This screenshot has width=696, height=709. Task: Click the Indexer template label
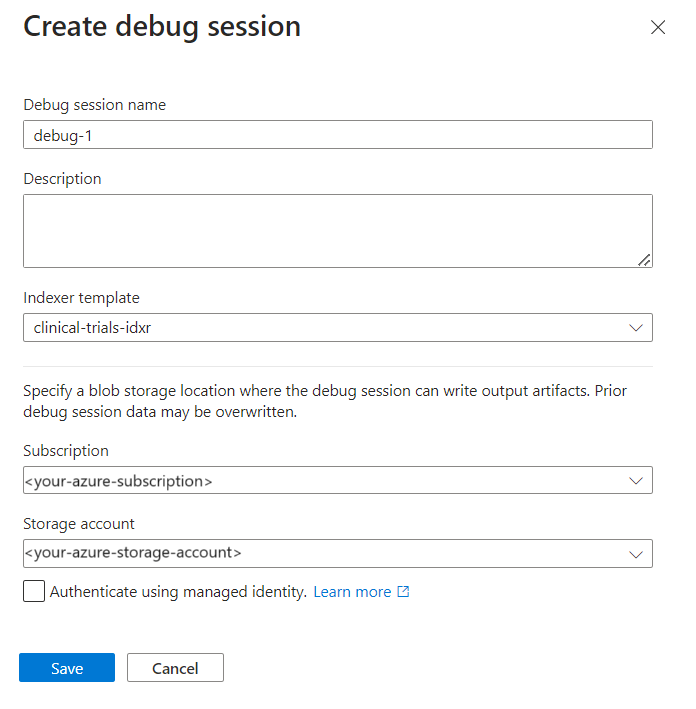click(81, 298)
